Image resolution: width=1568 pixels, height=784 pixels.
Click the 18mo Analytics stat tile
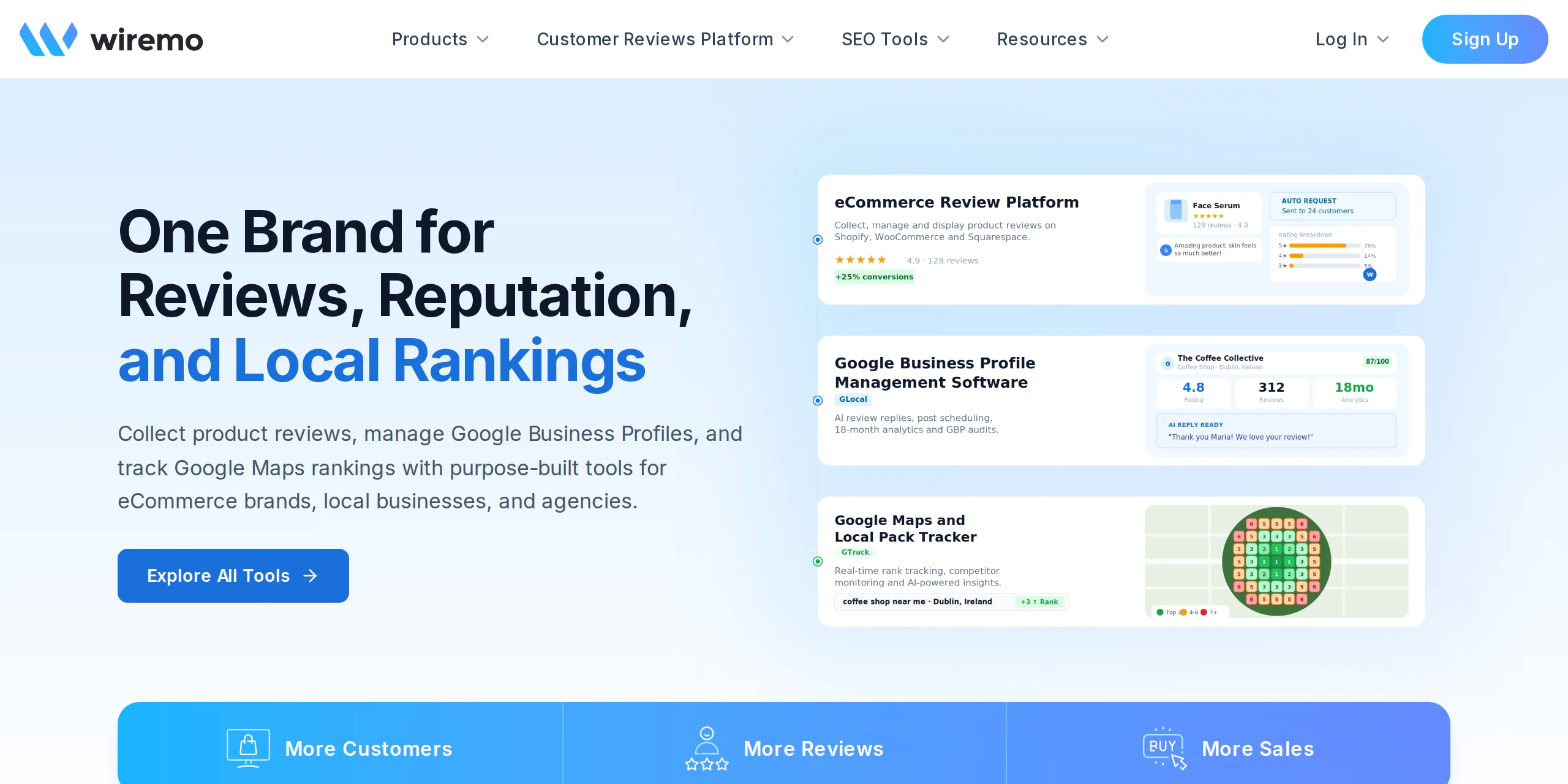pyautogui.click(x=1354, y=393)
